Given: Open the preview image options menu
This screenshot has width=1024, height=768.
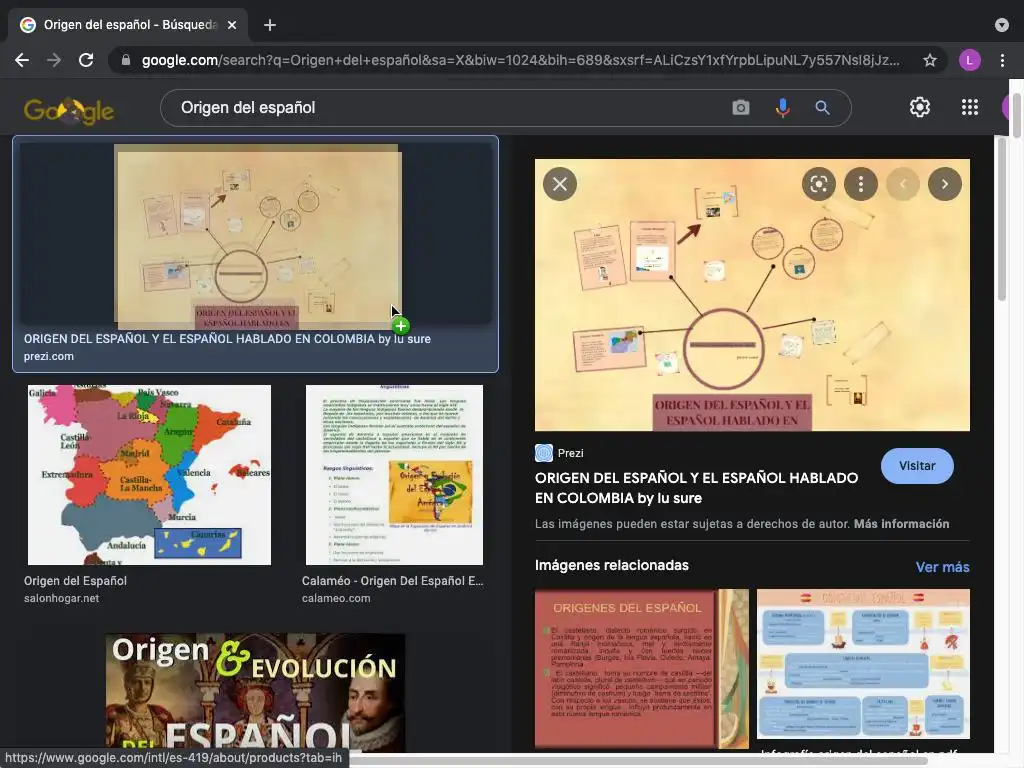Looking at the screenshot, I should point(861,184).
